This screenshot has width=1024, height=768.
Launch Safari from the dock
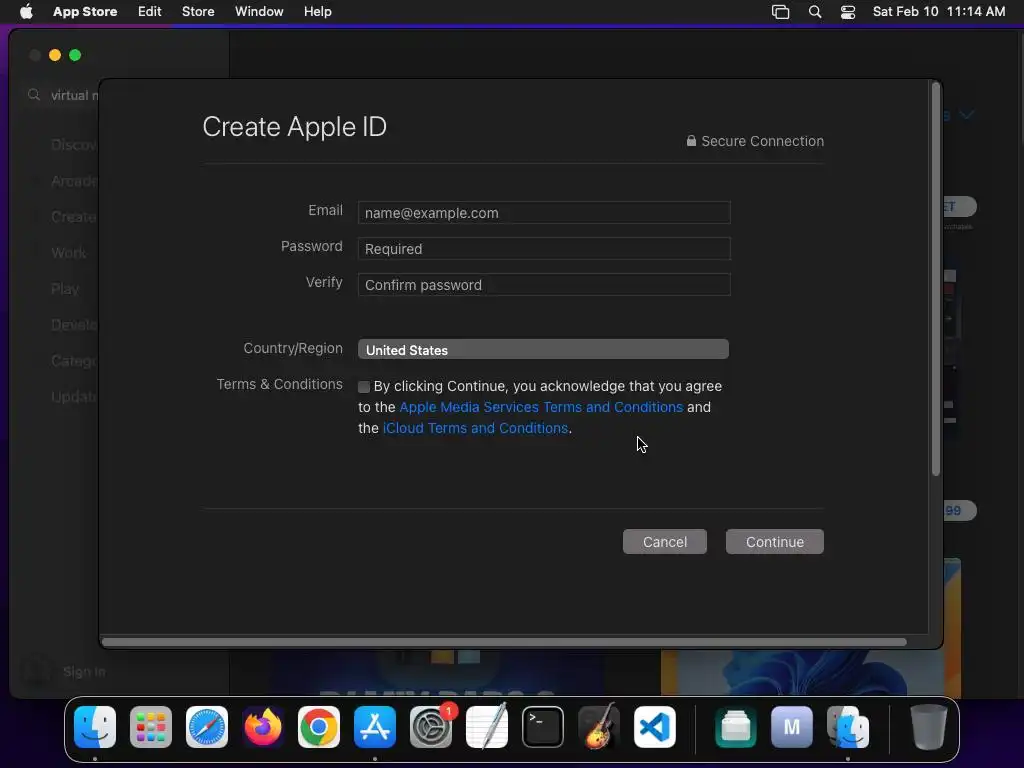pos(207,727)
